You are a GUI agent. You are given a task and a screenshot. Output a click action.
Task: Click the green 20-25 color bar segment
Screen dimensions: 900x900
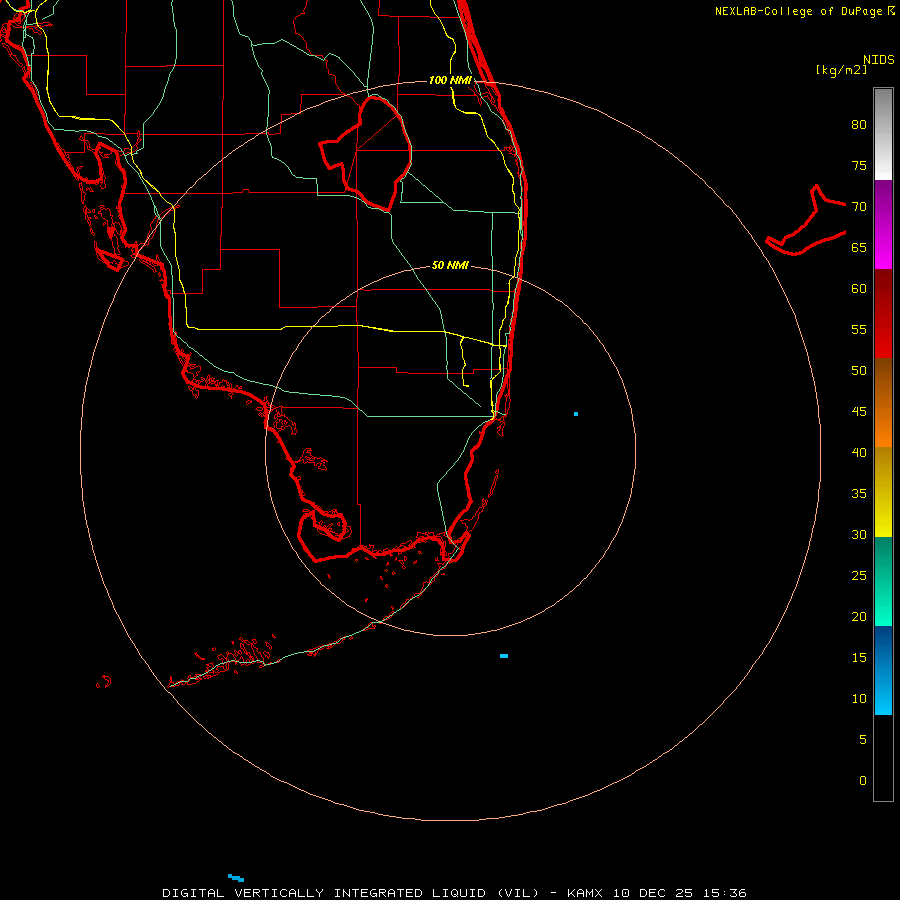(x=883, y=581)
